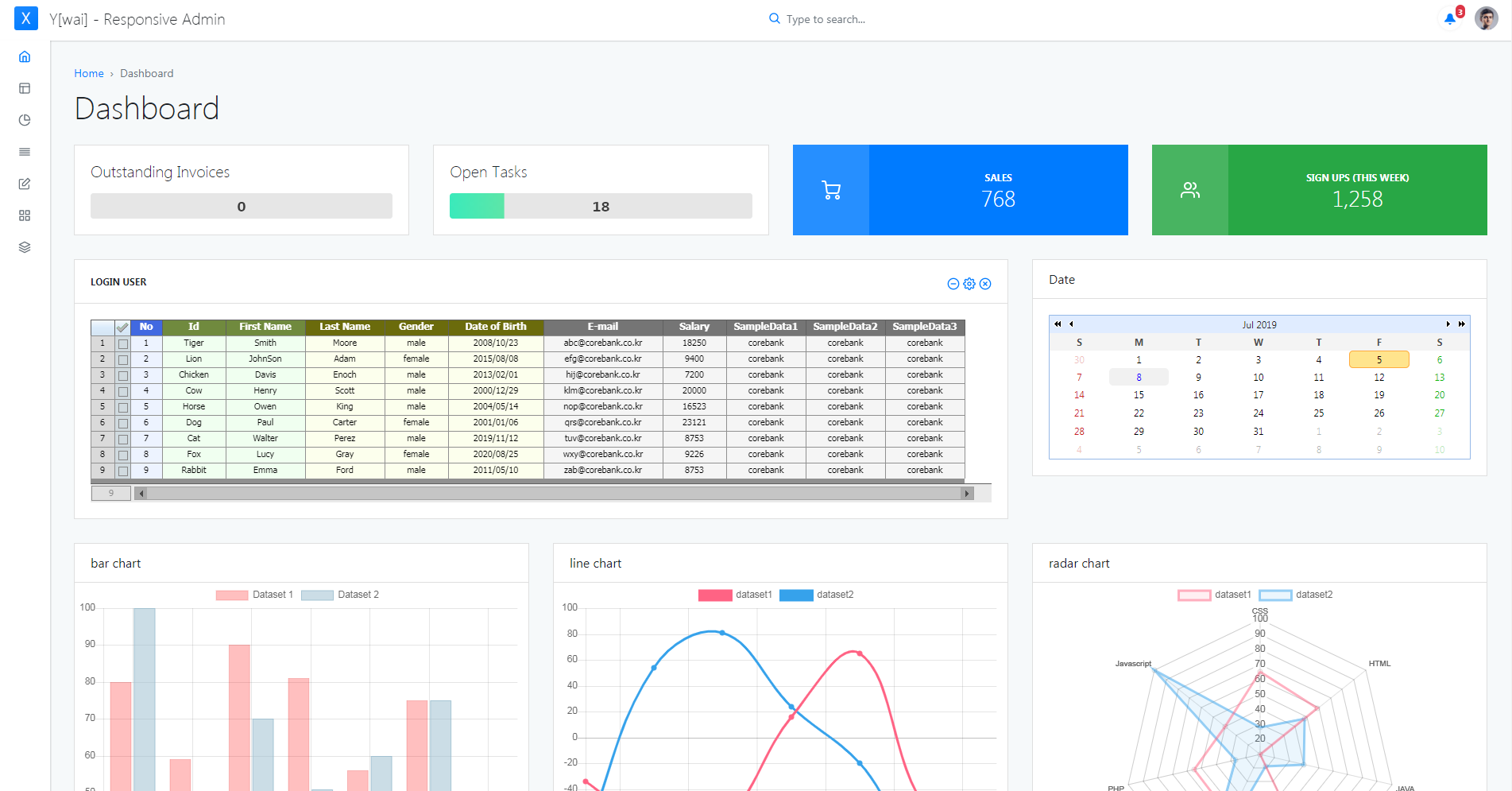Image resolution: width=1512 pixels, height=791 pixels.
Task: Select July 19 on the calendar
Action: [1379, 395]
